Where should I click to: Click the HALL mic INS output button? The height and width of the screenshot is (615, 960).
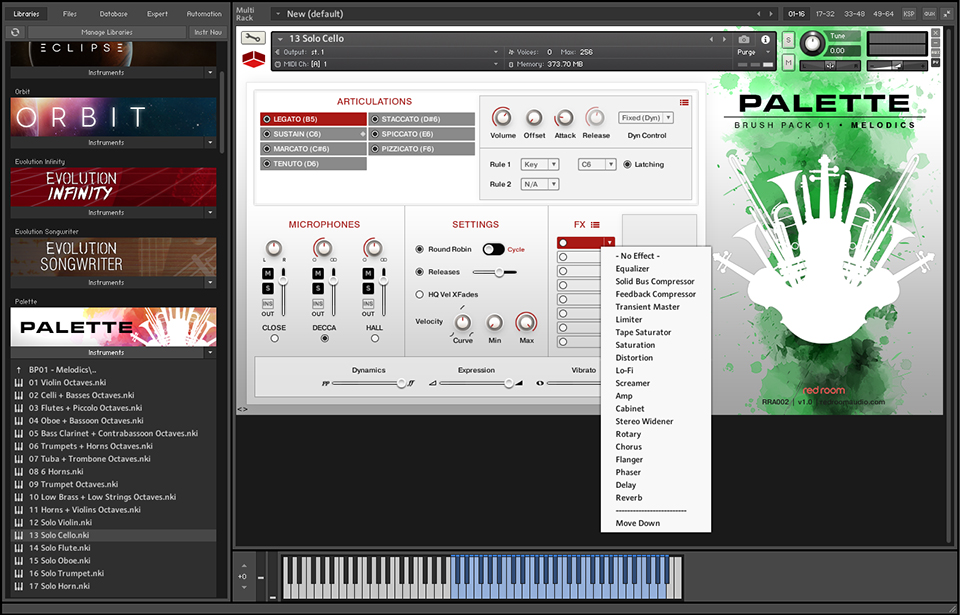click(x=368, y=304)
